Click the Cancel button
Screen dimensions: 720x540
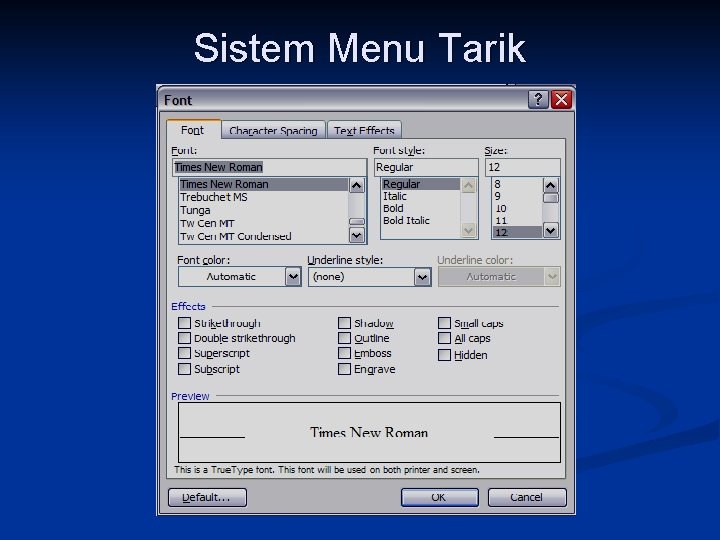[x=527, y=497]
